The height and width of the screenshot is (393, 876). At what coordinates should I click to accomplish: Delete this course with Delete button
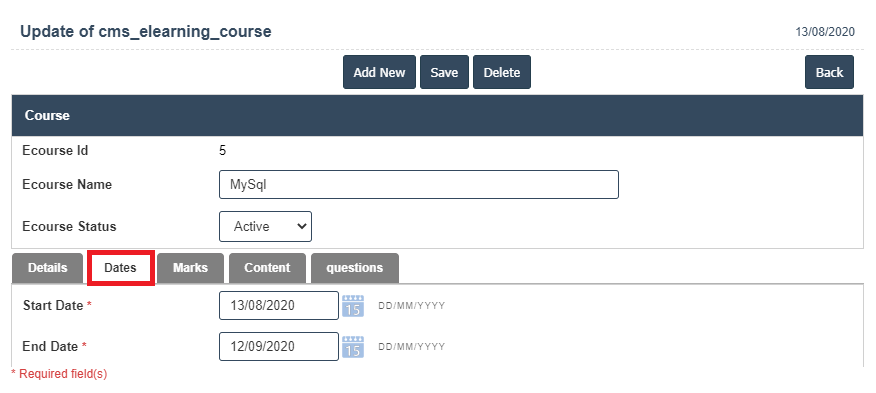coord(502,72)
